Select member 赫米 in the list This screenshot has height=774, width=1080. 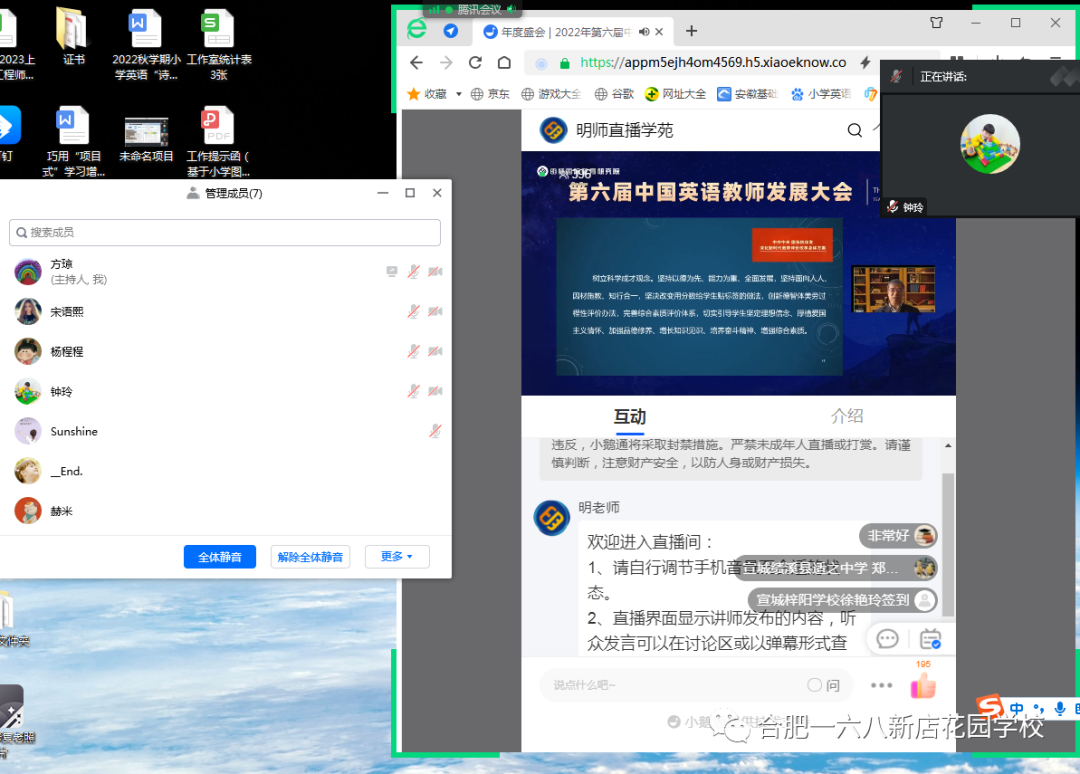pos(225,512)
